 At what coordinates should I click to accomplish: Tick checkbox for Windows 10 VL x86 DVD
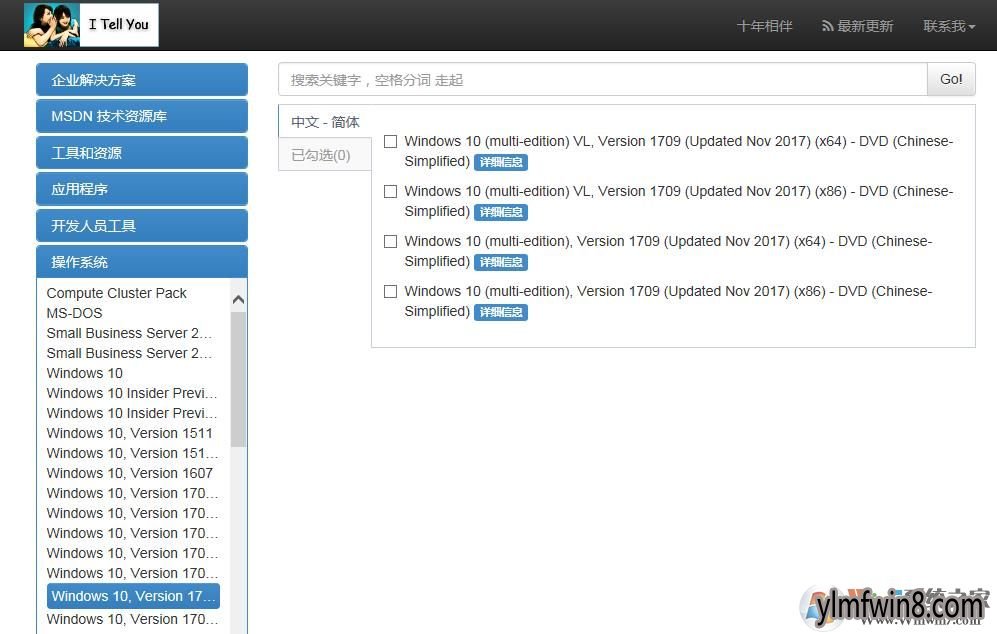coord(390,191)
